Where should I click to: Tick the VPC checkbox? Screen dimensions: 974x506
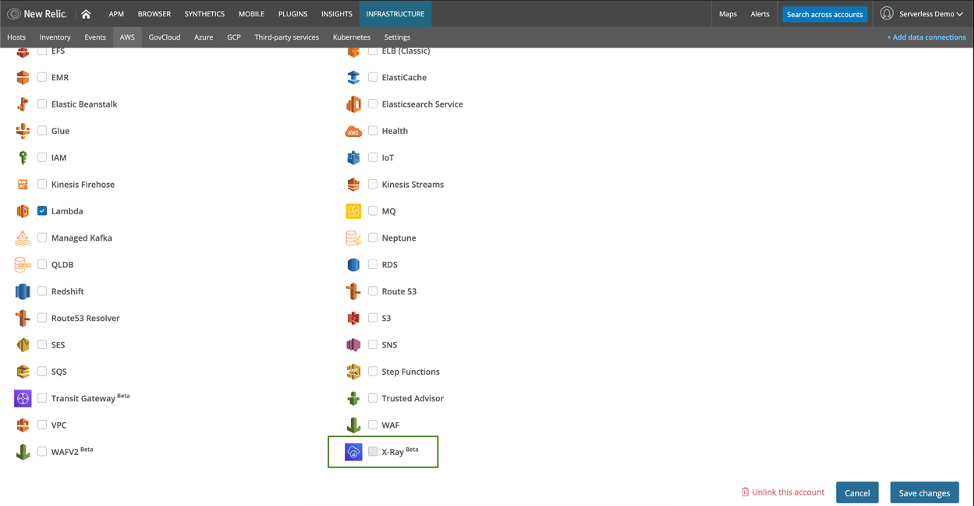point(42,425)
